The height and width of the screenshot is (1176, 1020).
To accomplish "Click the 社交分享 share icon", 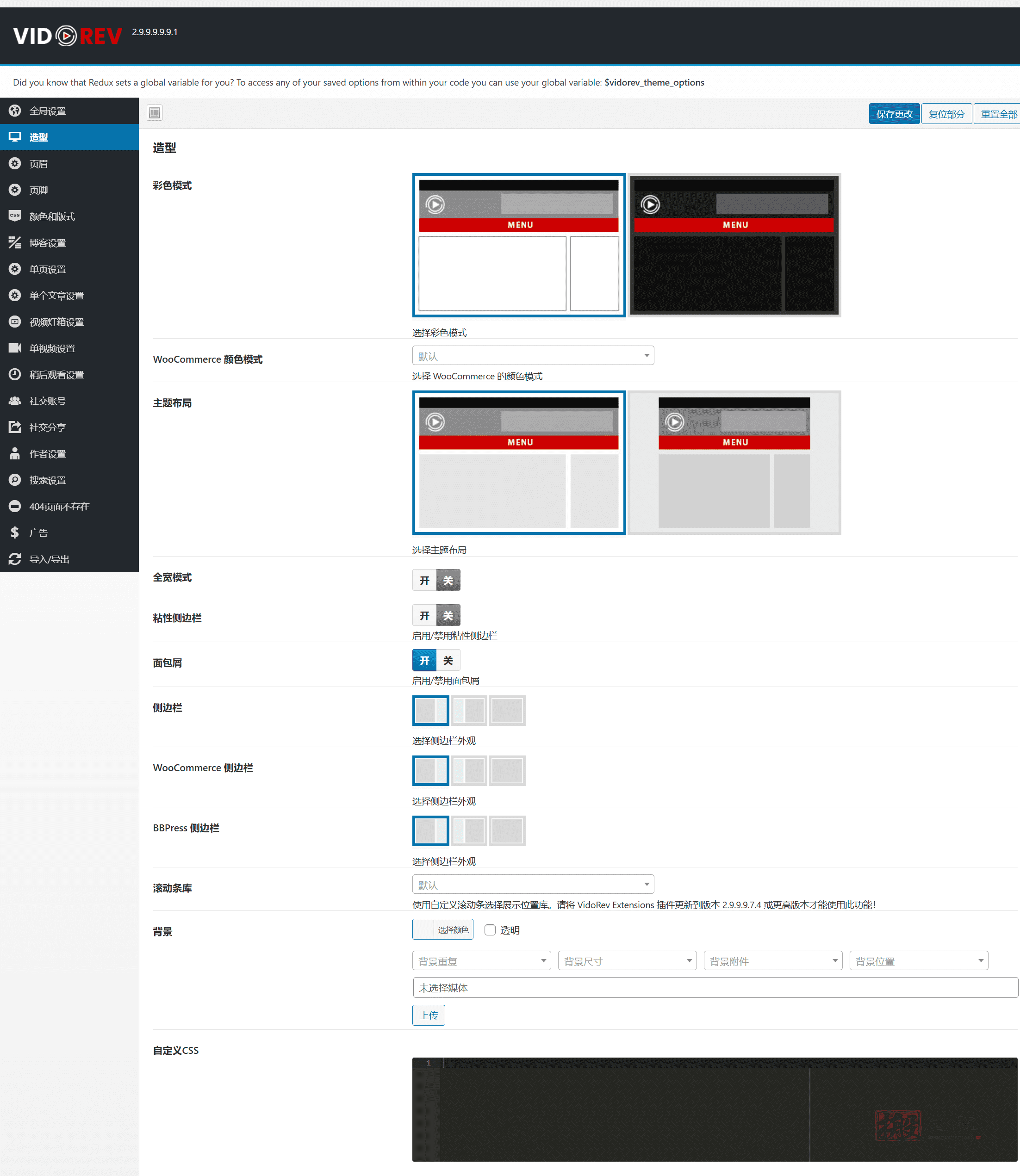I will [x=15, y=427].
